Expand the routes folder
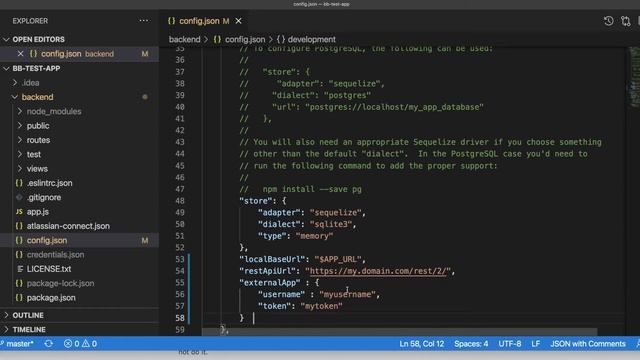 (38, 140)
